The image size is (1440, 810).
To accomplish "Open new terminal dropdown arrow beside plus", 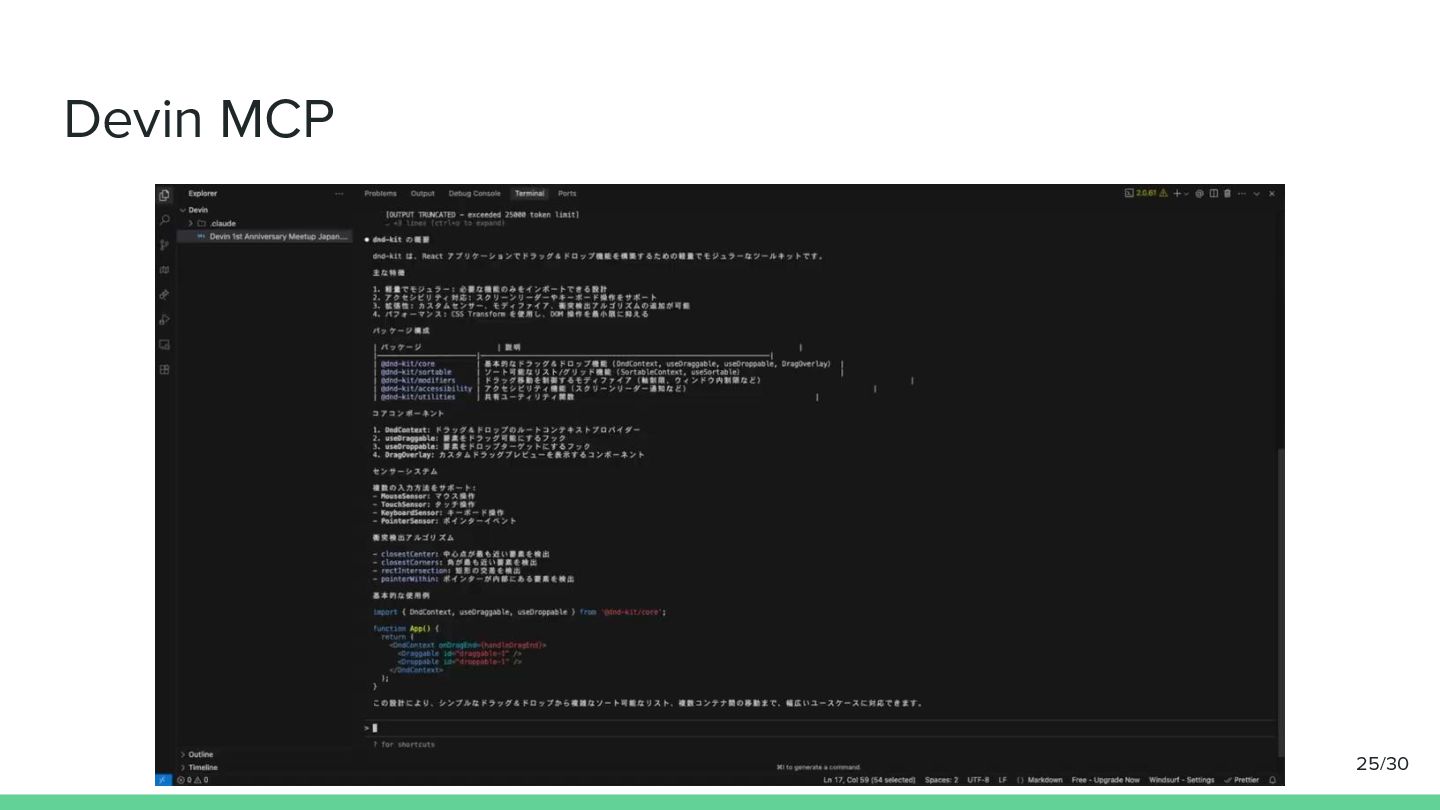I will [1186, 193].
